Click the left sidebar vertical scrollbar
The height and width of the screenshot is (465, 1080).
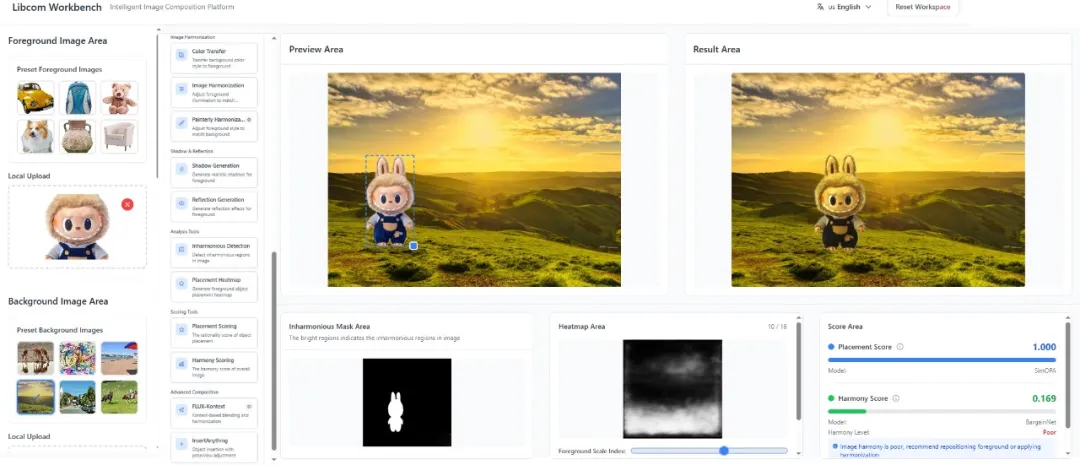tap(157, 107)
